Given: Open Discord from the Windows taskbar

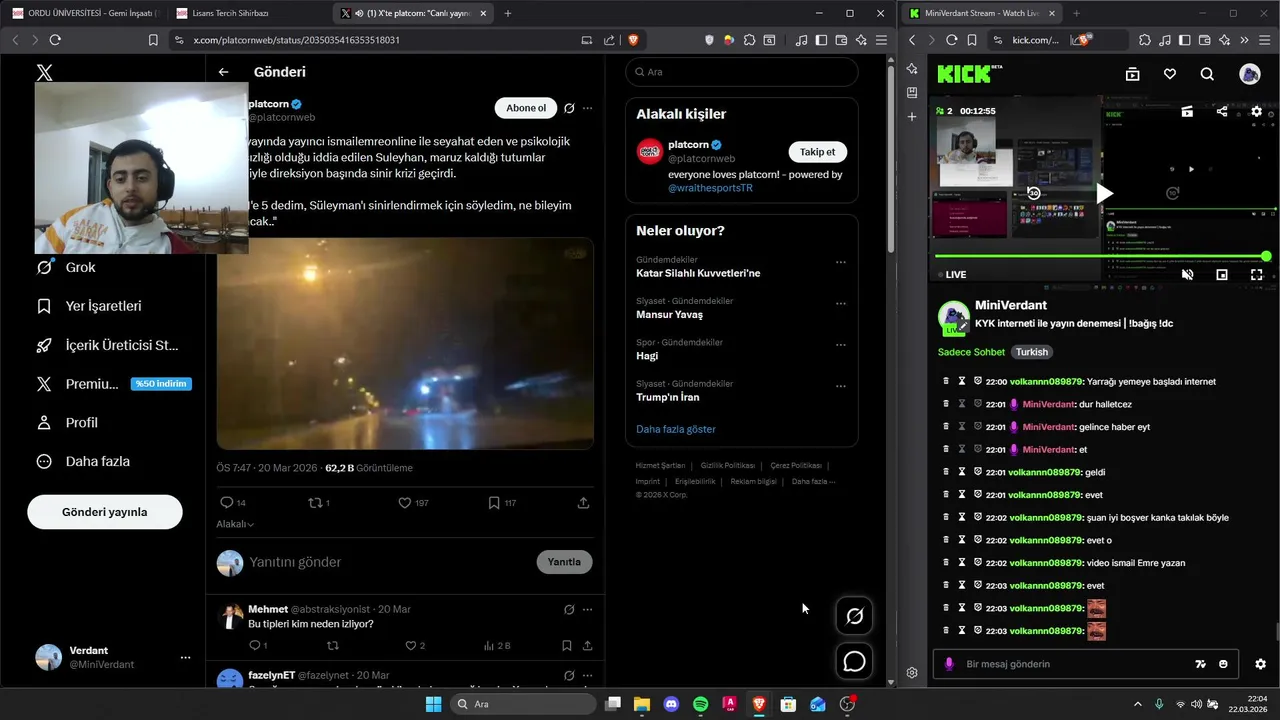Looking at the screenshot, I should [671, 704].
